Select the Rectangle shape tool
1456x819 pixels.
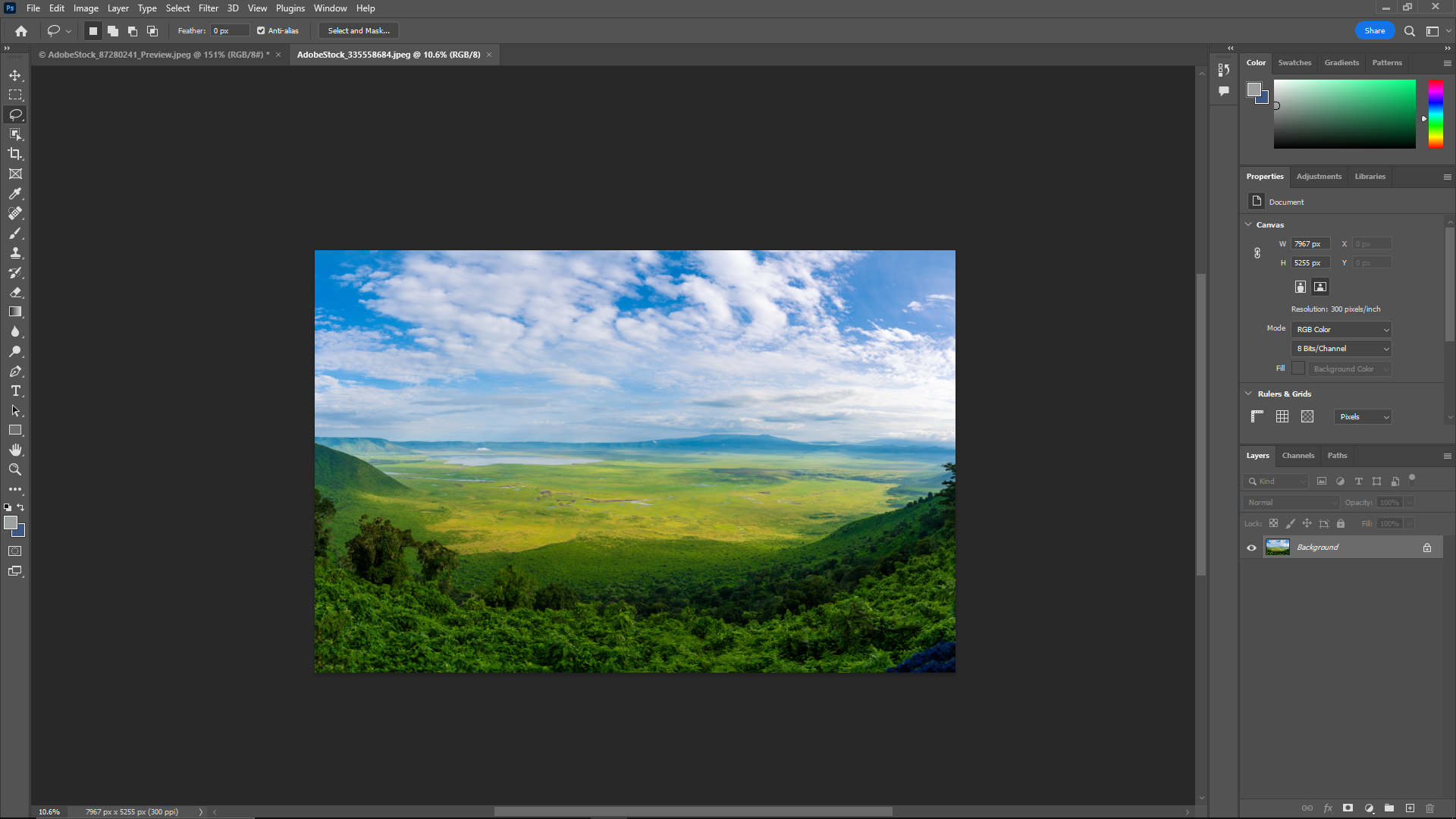point(15,430)
